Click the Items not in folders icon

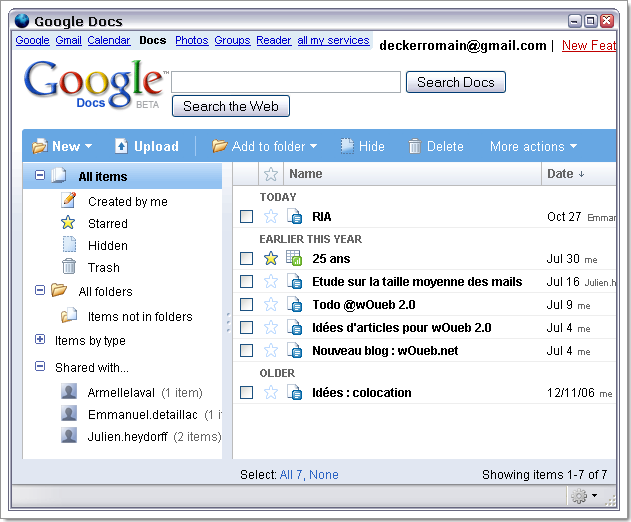tap(69, 315)
